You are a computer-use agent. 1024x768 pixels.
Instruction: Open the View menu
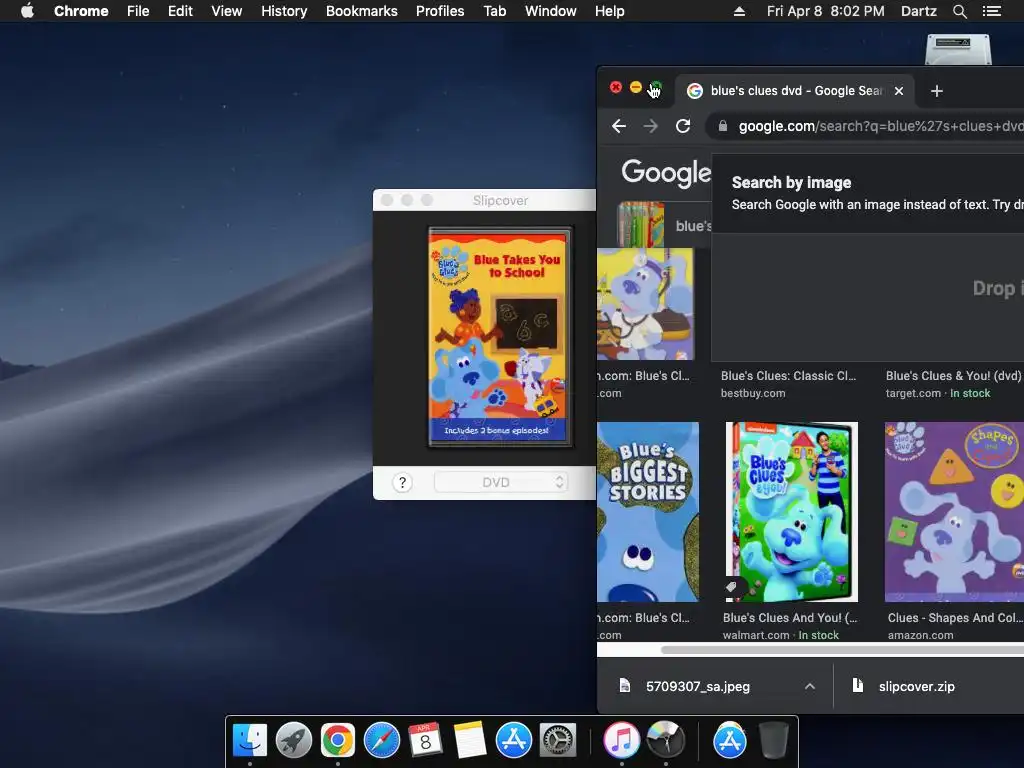(227, 11)
